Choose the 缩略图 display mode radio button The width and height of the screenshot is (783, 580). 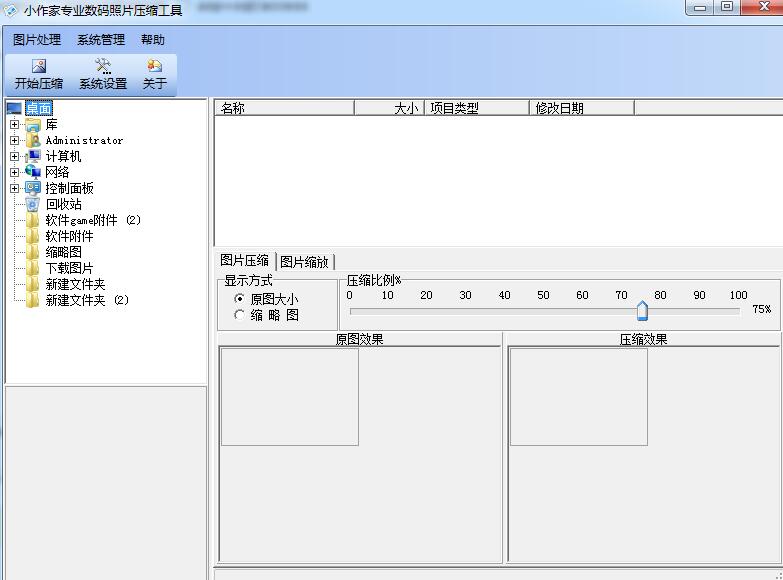pyautogui.click(x=239, y=315)
